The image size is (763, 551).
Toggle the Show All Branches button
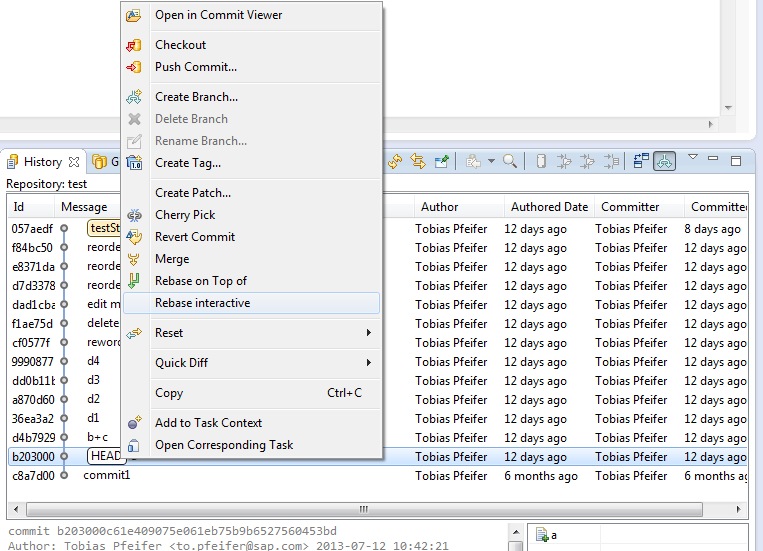point(664,161)
